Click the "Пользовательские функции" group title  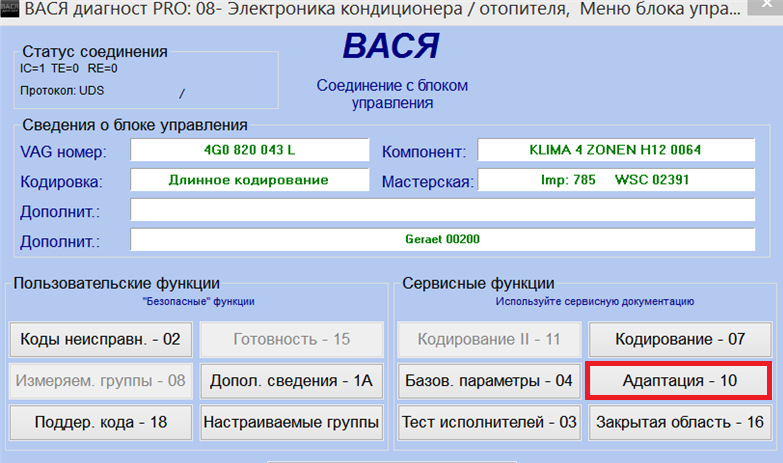116,283
